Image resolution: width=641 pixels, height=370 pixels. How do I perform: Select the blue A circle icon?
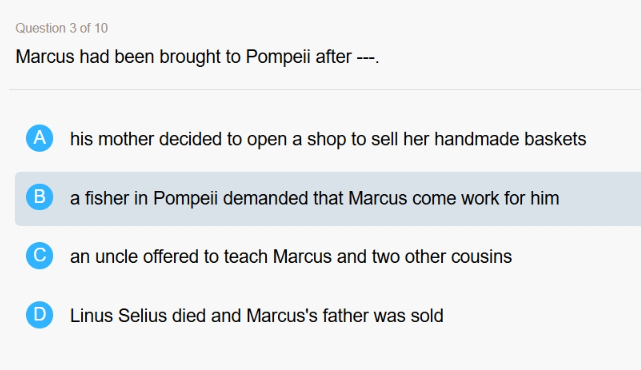click(x=40, y=138)
